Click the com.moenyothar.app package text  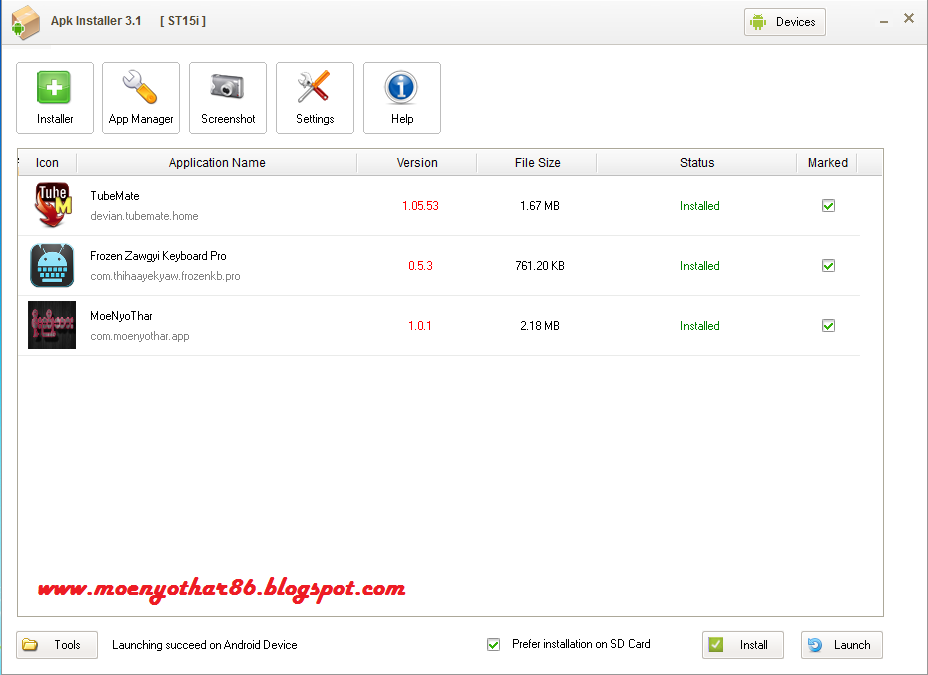[140, 336]
